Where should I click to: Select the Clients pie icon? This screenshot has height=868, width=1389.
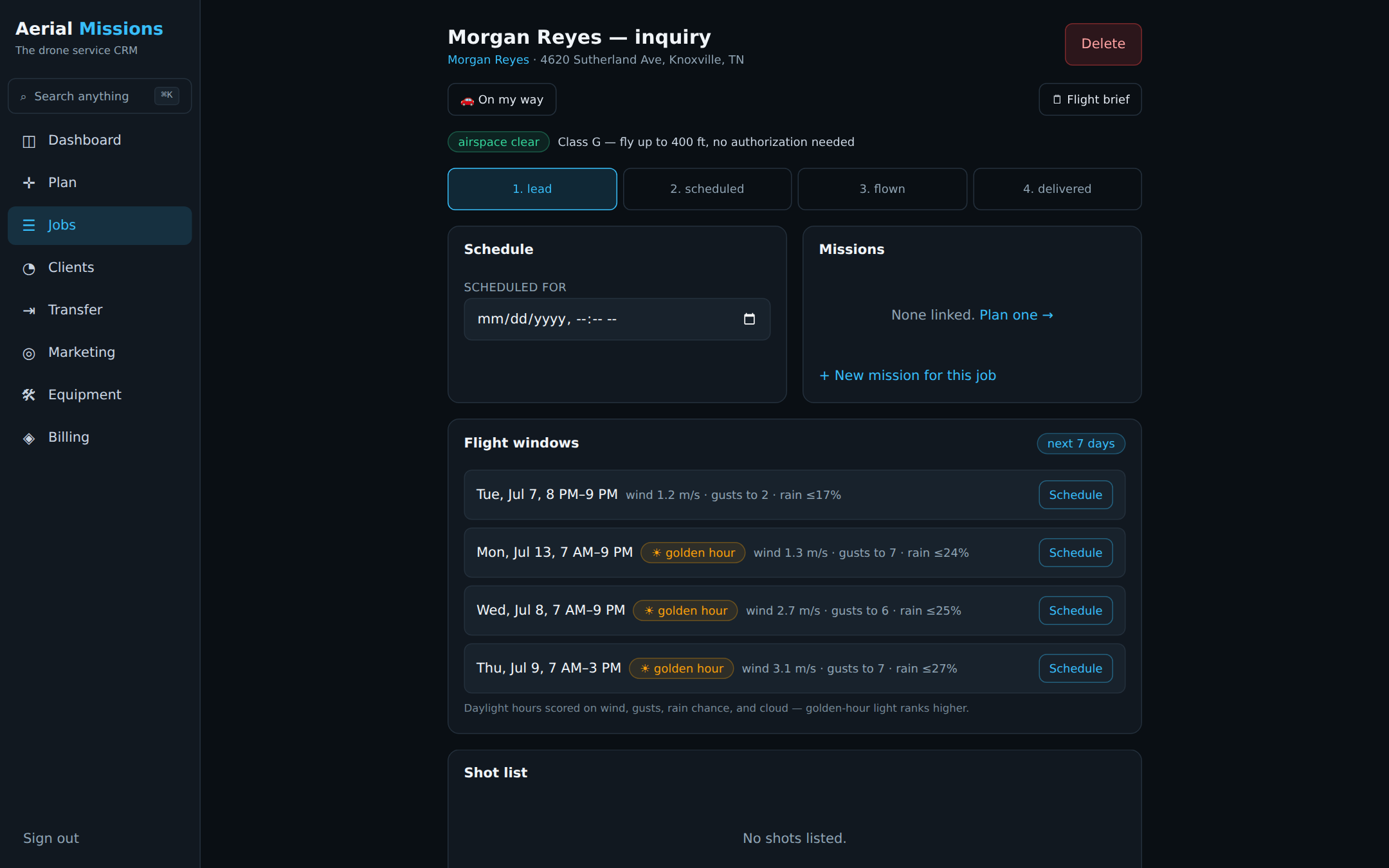29,268
